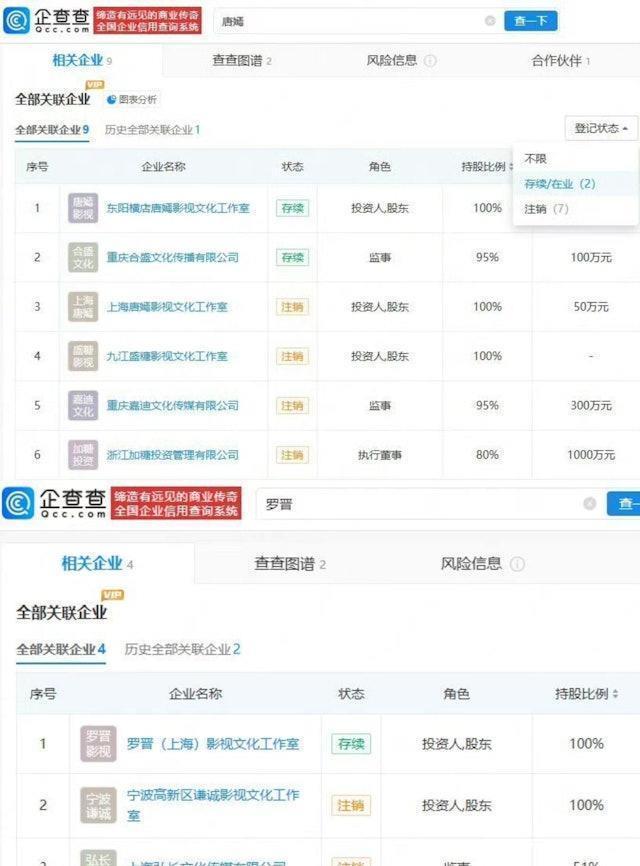Click 罗晋影视 company logo thumbnail

(98, 744)
